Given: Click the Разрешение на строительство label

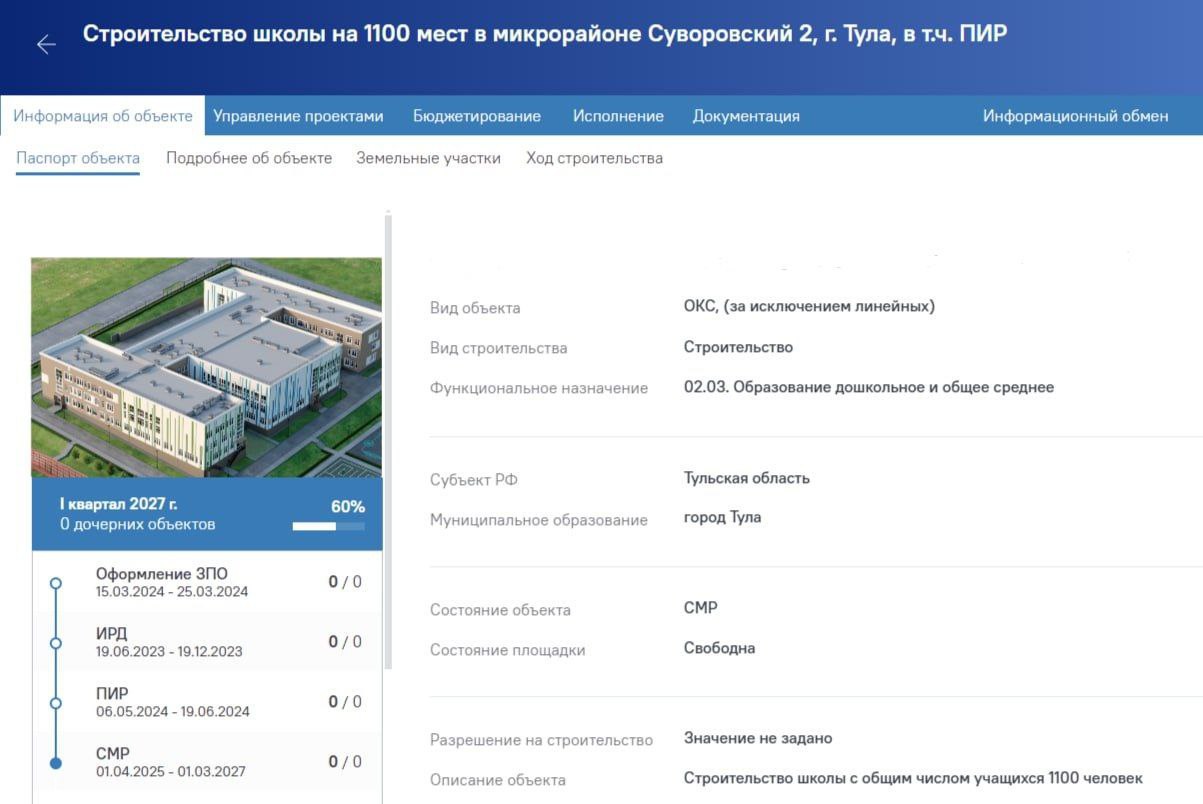Looking at the screenshot, I should [x=541, y=740].
